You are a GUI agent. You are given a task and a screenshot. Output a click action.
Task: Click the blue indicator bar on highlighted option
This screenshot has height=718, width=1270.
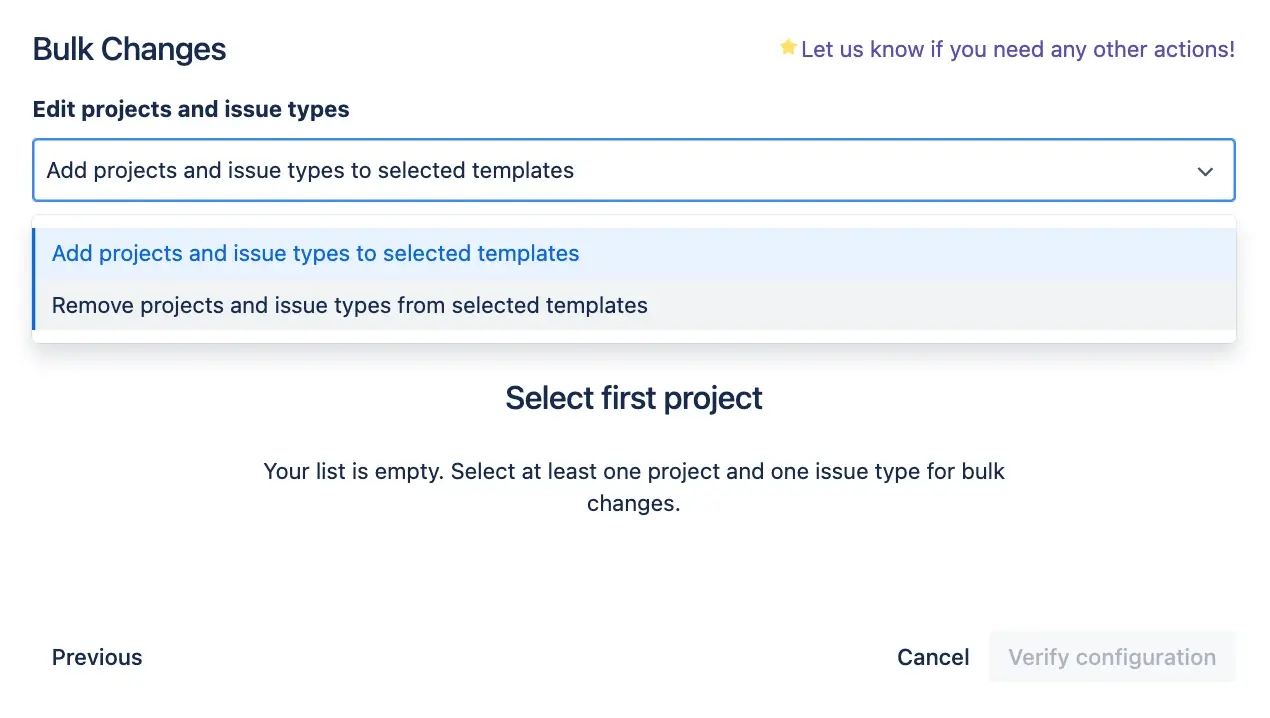point(34,254)
